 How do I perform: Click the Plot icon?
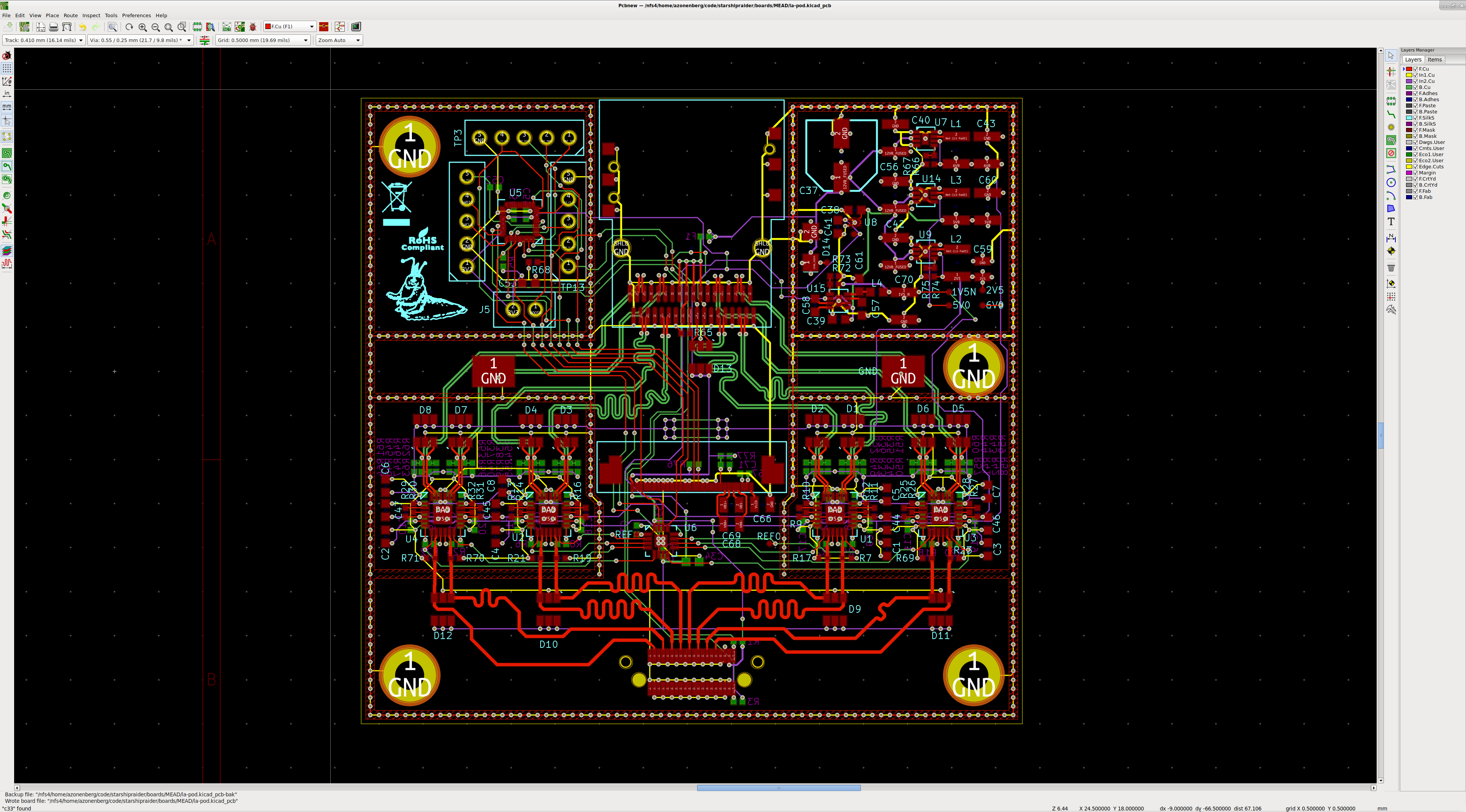(66, 27)
